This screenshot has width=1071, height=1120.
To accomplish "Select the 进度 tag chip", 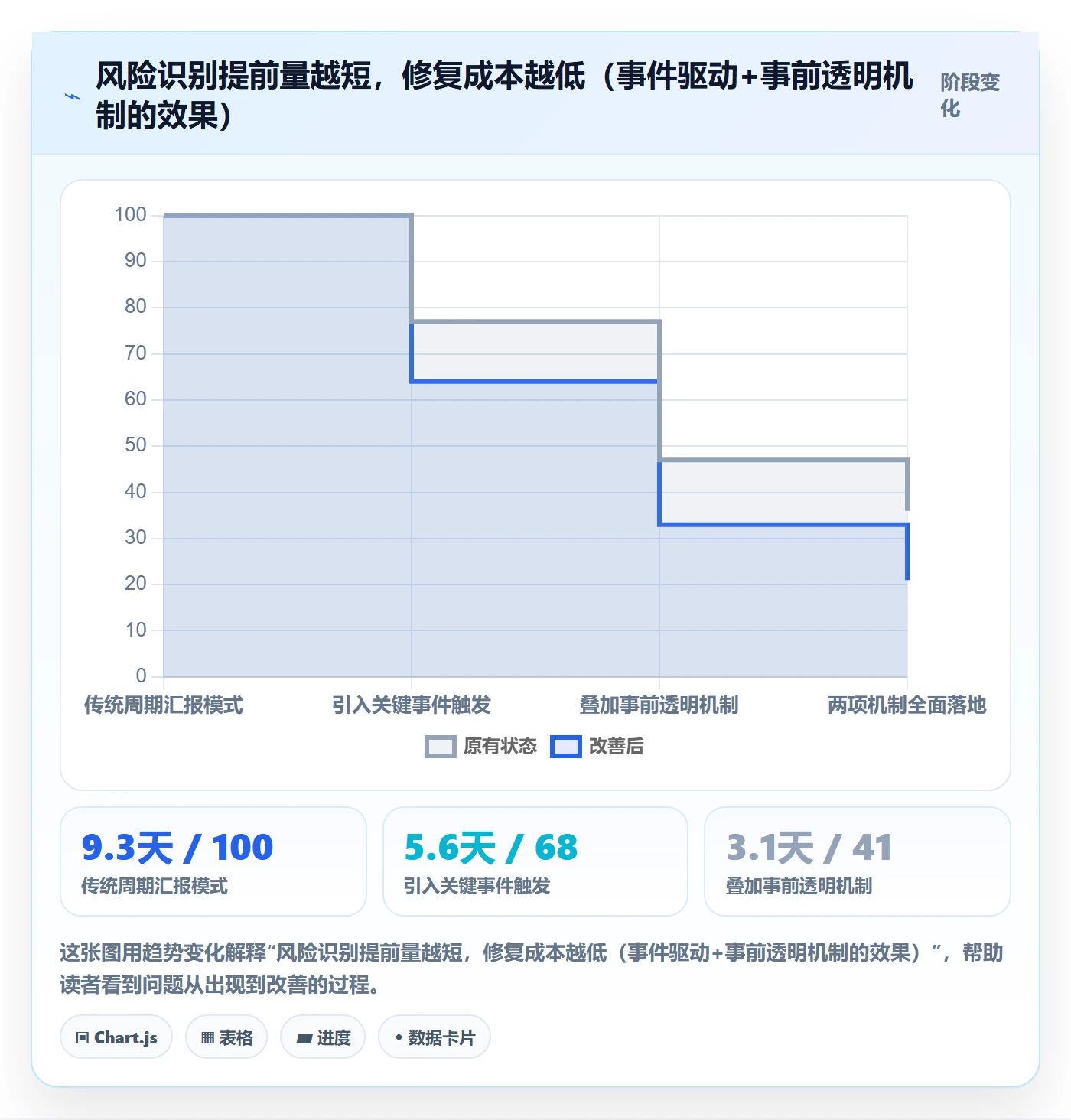I will click(x=323, y=1037).
